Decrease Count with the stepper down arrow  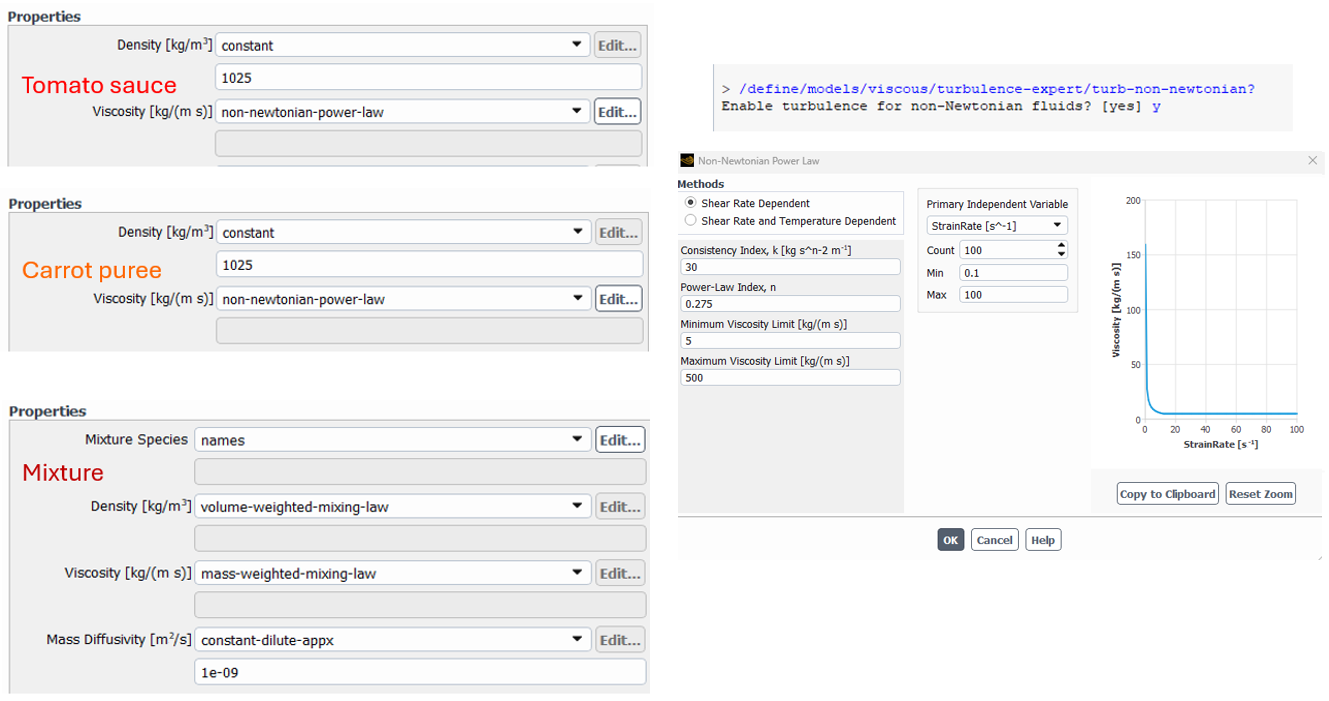(x=1061, y=255)
